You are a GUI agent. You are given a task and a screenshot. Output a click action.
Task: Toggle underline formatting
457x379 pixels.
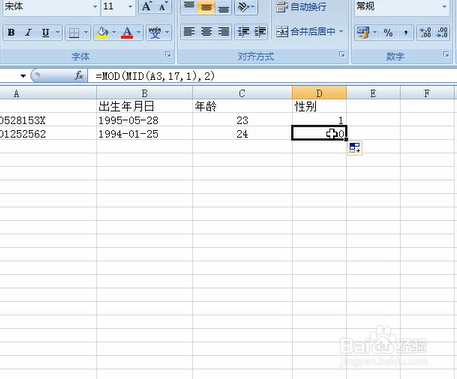pyautogui.click(x=45, y=32)
